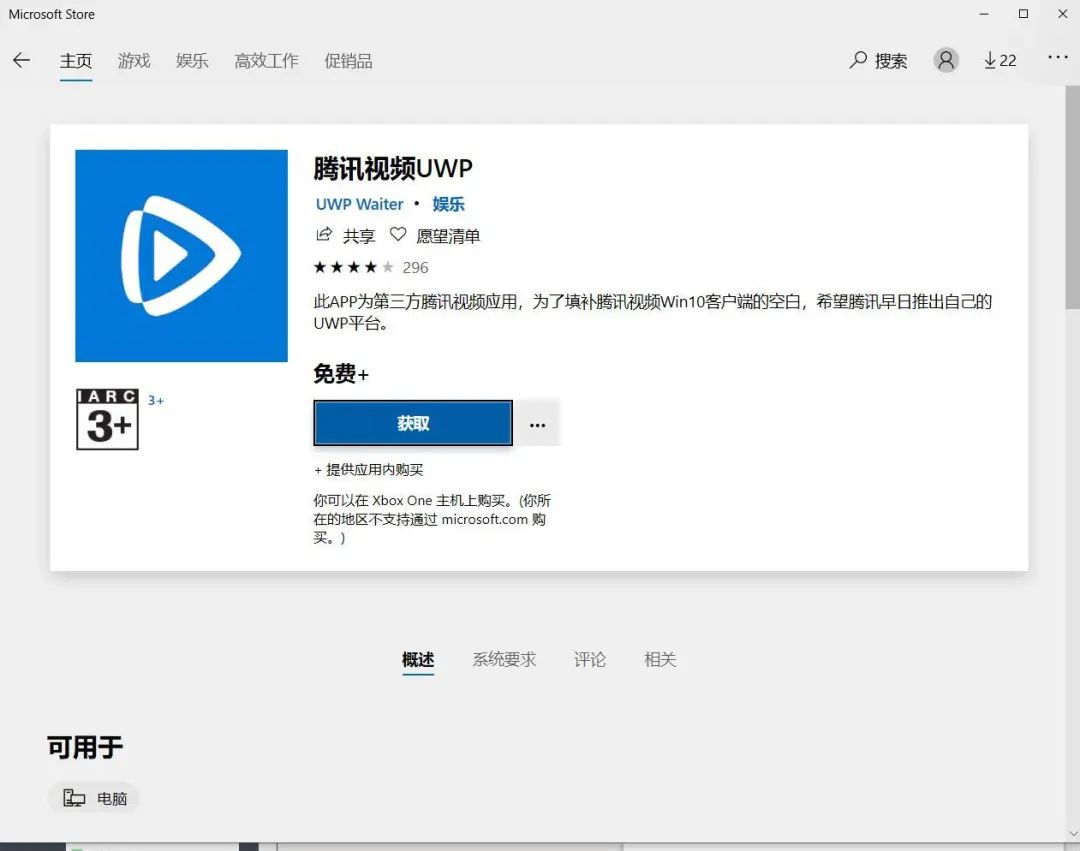Click the back navigation arrow
This screenshot has height=851, width=1080.
[x=21, y=60]
